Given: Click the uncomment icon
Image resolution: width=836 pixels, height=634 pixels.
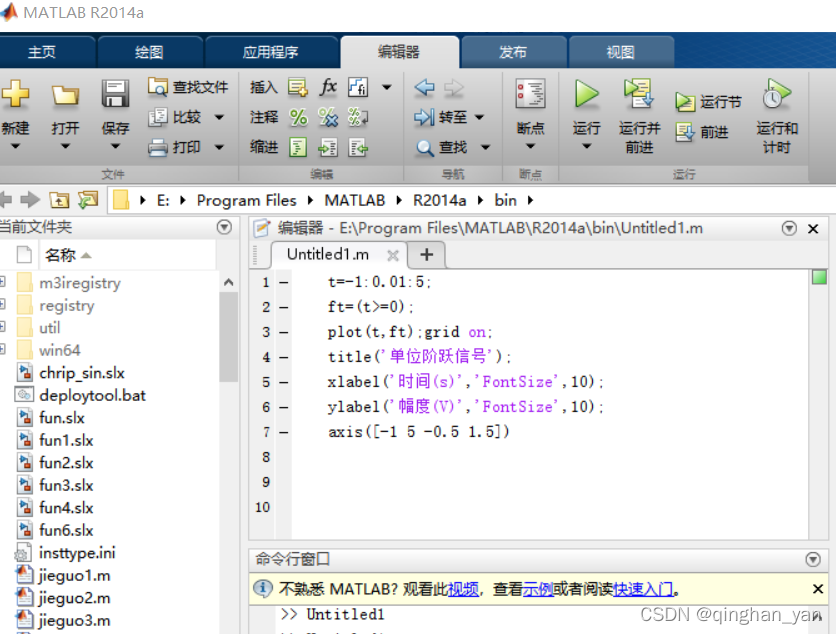Looking at the screenshot, I should tap(328, 117).
